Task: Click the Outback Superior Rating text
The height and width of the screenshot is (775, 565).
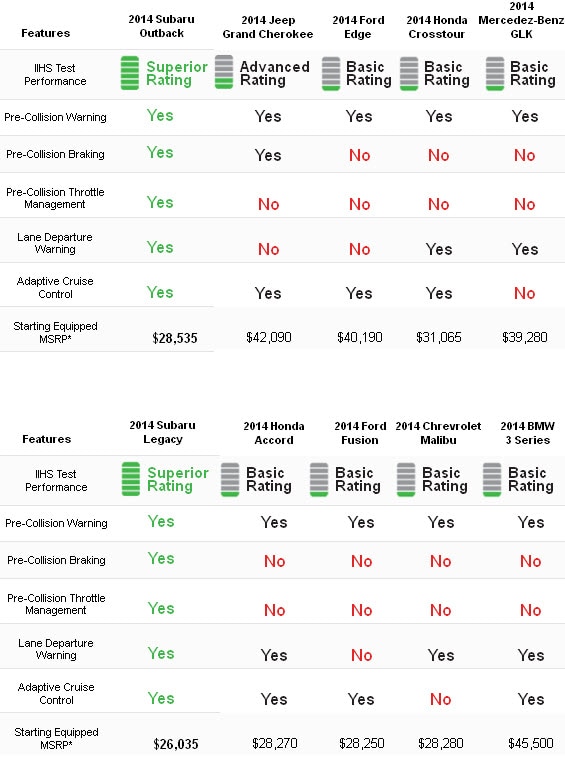Action: [x=176, y=73]
